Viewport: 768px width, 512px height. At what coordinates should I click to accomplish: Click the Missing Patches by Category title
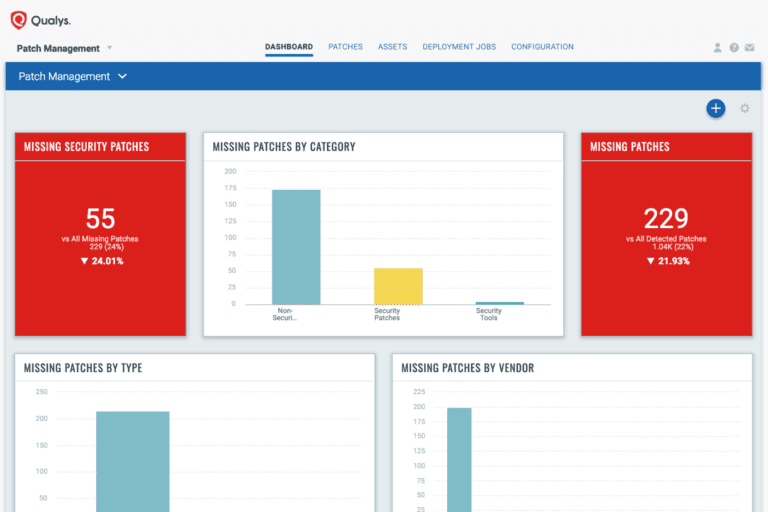[x=284, y=146]
